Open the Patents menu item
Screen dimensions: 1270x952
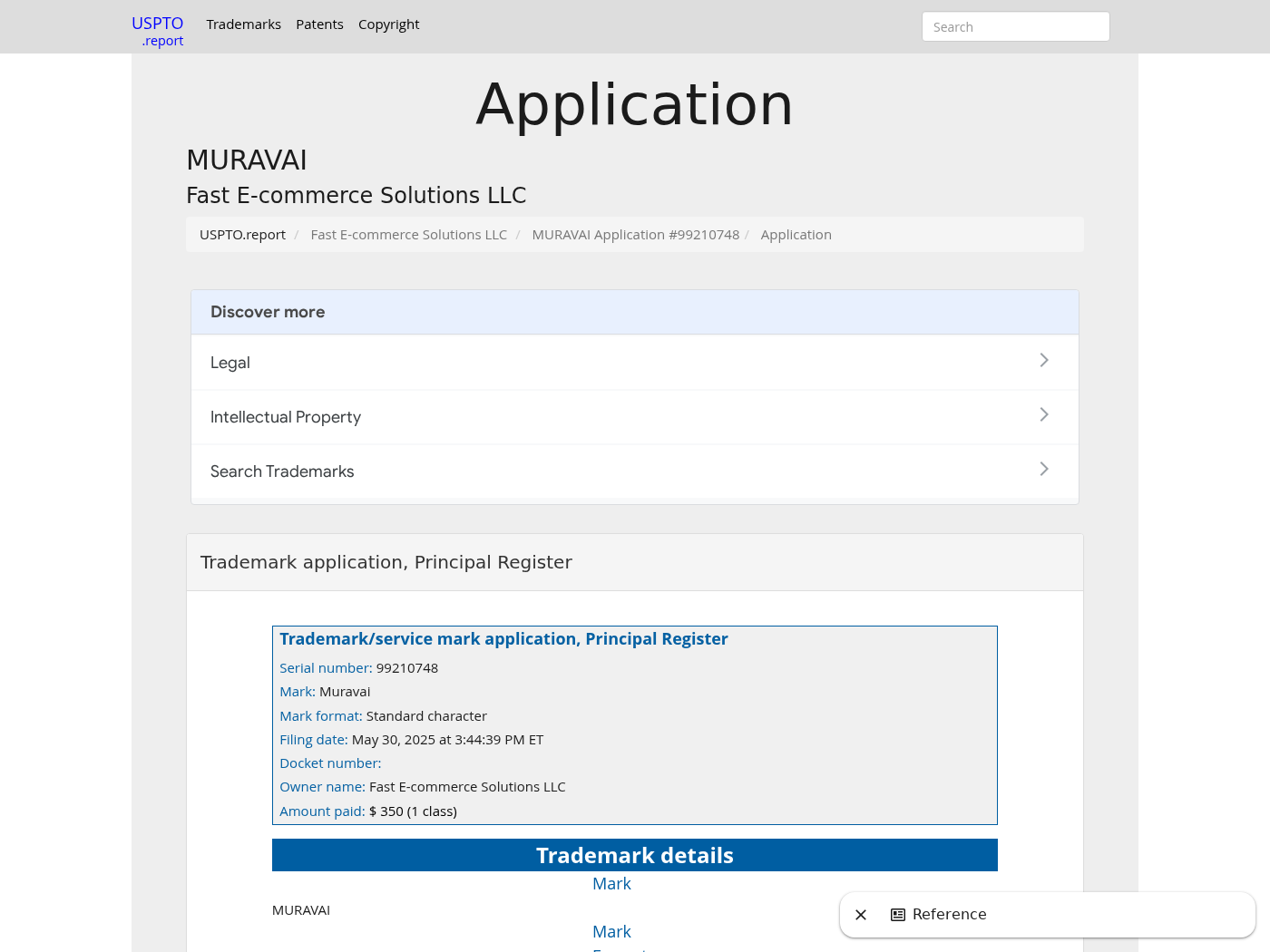click(319, 24)
